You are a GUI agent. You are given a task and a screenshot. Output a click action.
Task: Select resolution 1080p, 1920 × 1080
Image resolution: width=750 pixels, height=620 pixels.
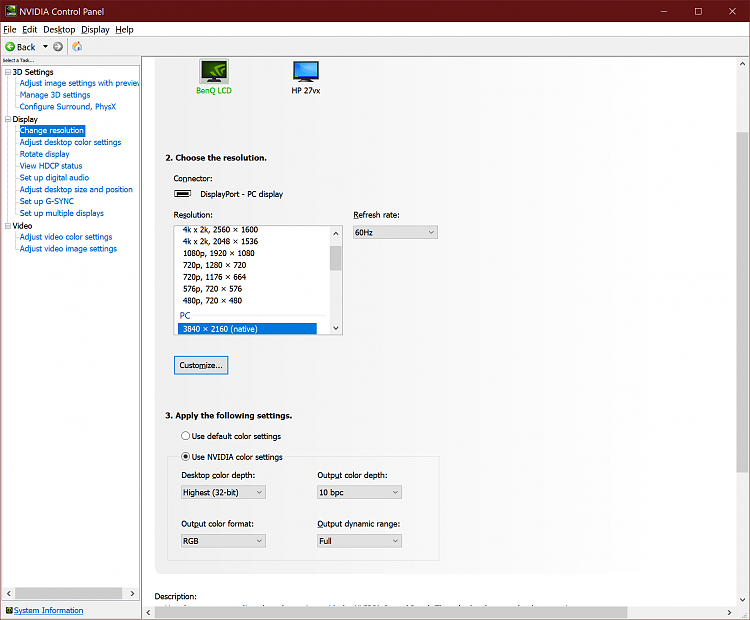click(x=219, y=254)
